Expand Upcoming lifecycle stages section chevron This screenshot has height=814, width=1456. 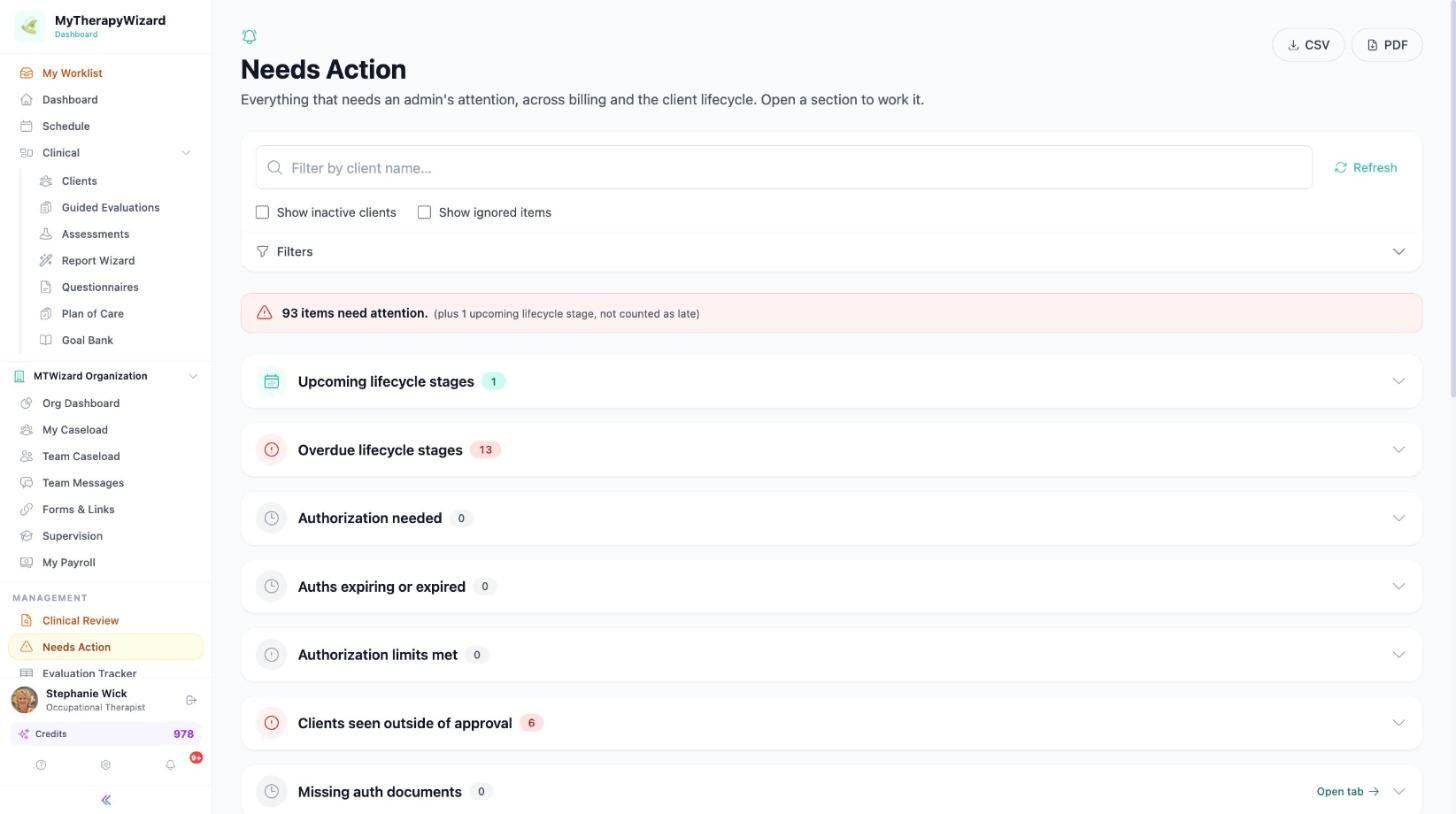1399,382
